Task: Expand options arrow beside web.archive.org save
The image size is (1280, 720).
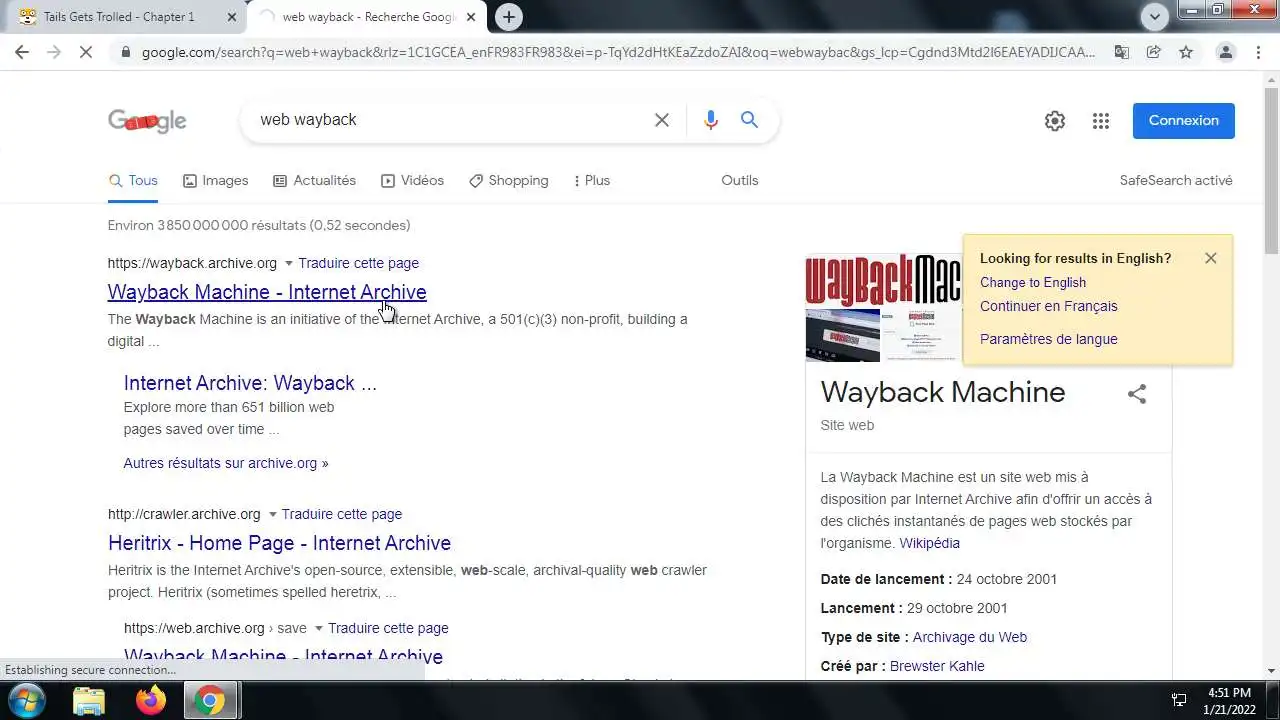Action: tap(319, 629)
